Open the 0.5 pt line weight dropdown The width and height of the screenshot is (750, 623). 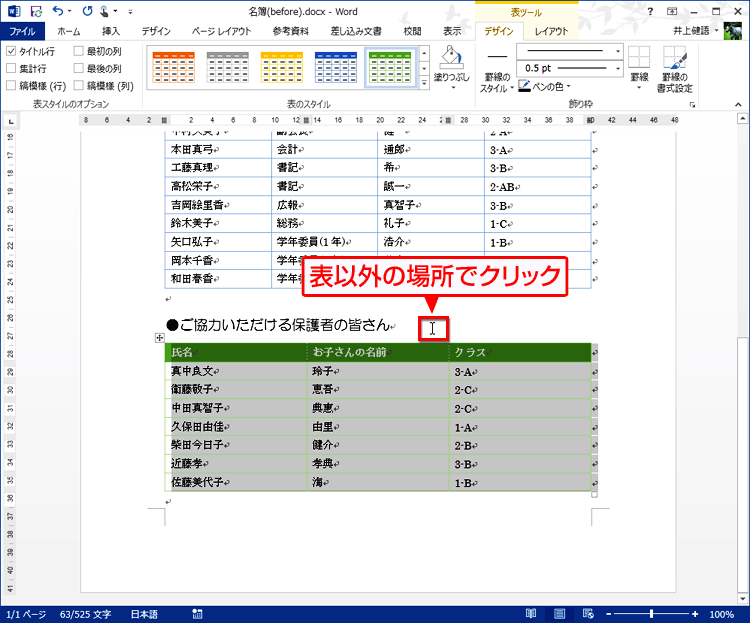[618, 68]
